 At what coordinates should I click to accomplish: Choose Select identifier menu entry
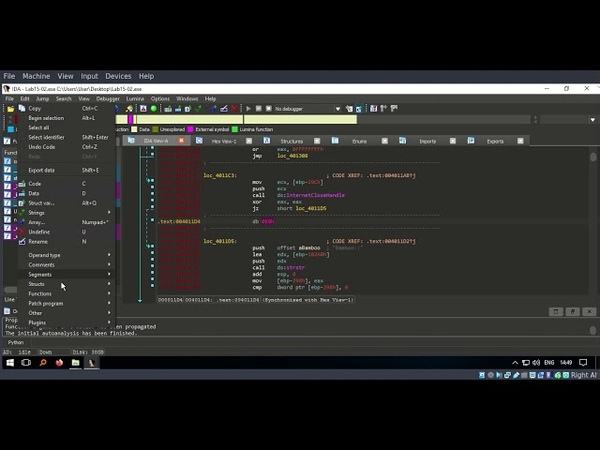[x=67, y=137]
